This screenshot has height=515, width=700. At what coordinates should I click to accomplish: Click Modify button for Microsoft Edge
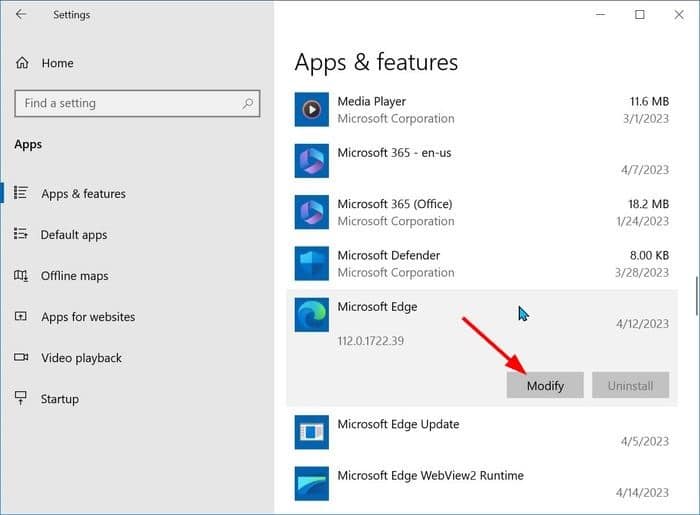click(x=545, y=385)
